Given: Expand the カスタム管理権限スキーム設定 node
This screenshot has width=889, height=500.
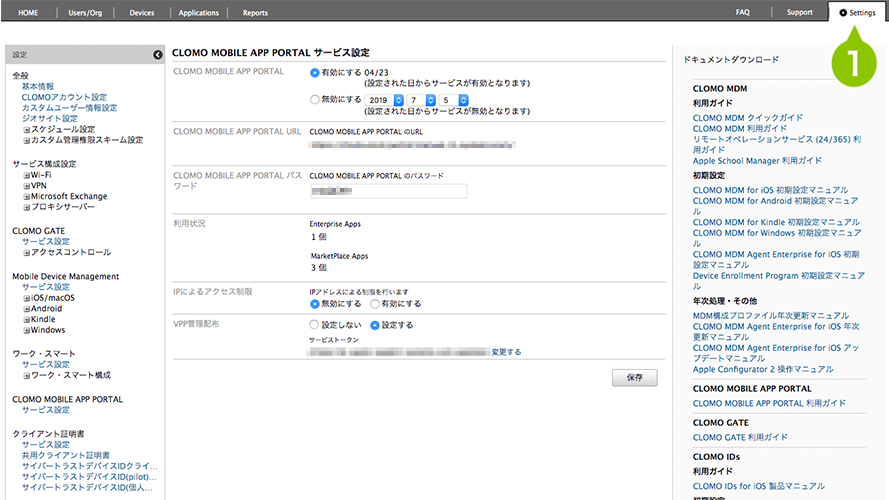Looking at the screenshot, I should point(26,141).
